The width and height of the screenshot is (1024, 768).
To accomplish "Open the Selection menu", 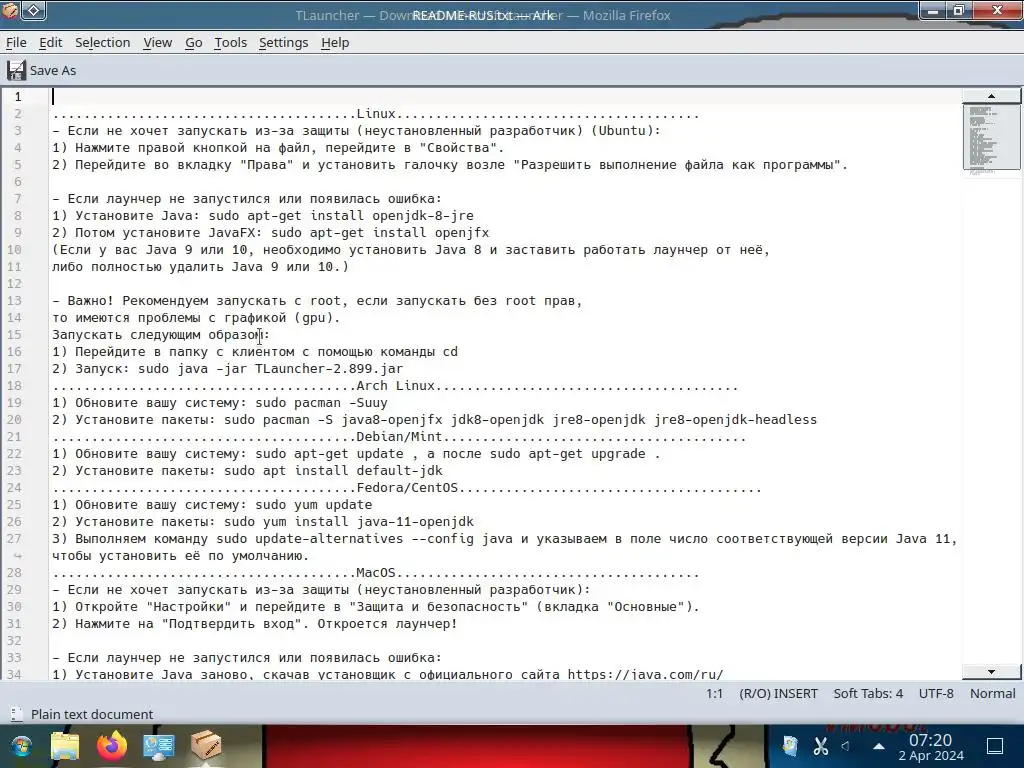I will (103, 42).
